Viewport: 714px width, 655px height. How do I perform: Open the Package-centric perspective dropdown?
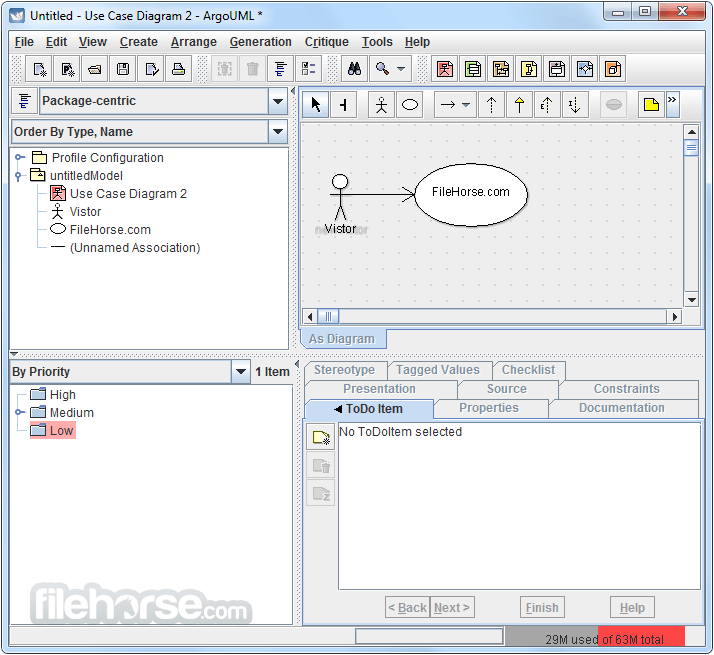pyautogui.click(x=278, y=101)
